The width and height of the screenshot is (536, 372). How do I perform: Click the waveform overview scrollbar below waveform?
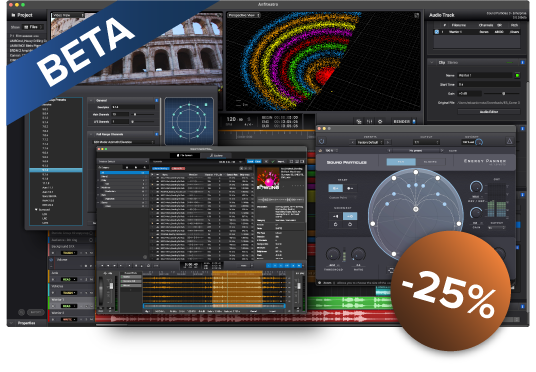(x=214, y=306)
